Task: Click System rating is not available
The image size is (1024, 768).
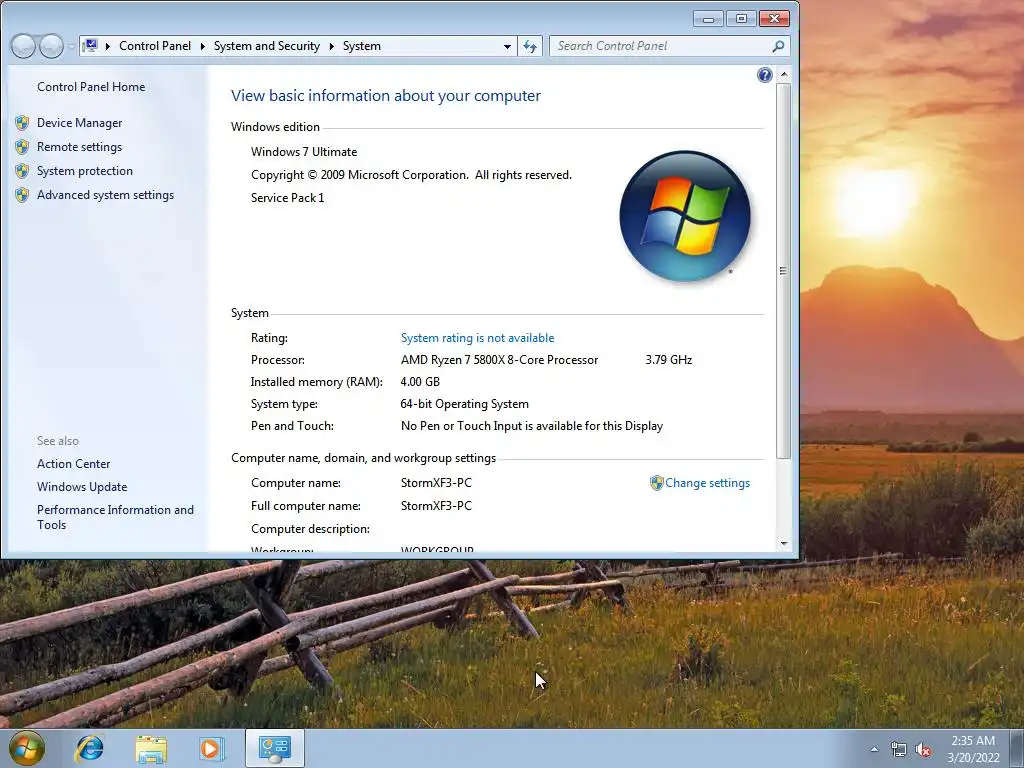Action: click(x=477, y=338)
